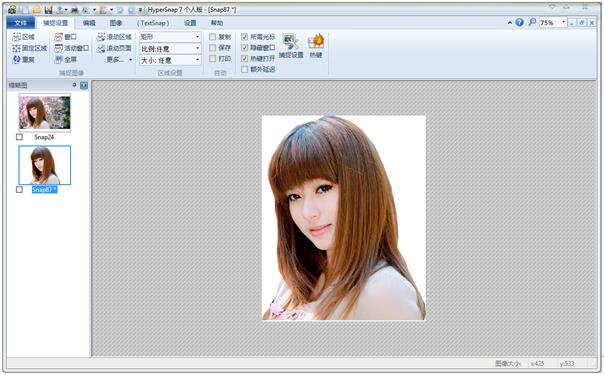Viewport: 604px width, 375px height.
Task: Open the 帮助 help tab
Action: tap(217, 23)
